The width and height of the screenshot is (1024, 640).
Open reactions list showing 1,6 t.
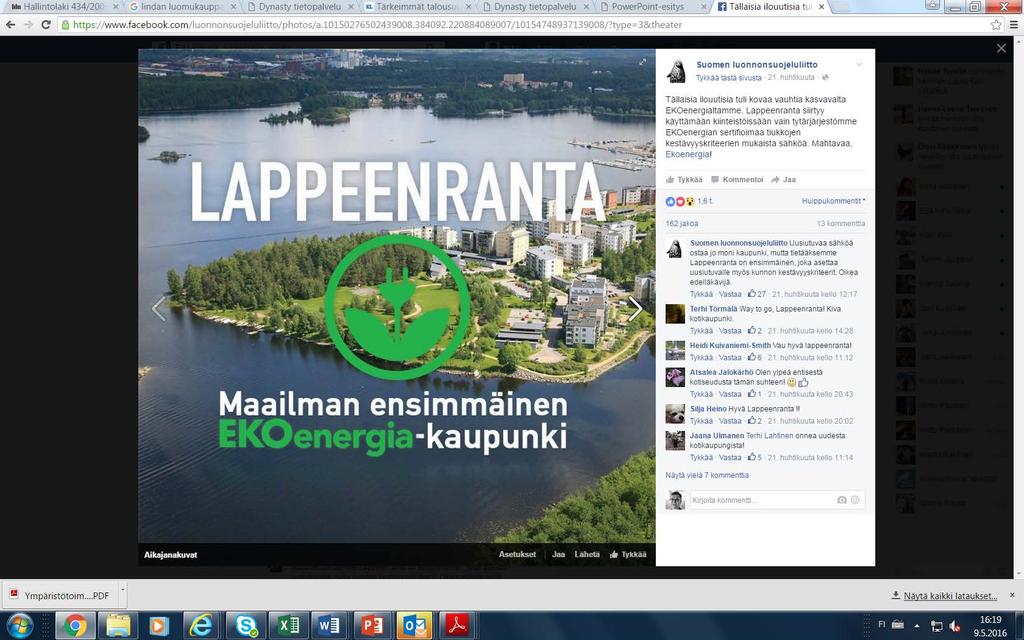click(690, 201)
